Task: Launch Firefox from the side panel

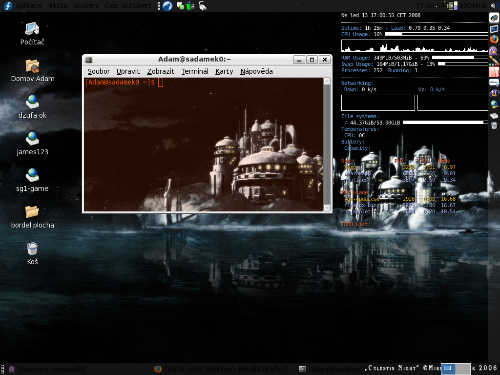Action: pyautogui.click(x=494, y=40)
